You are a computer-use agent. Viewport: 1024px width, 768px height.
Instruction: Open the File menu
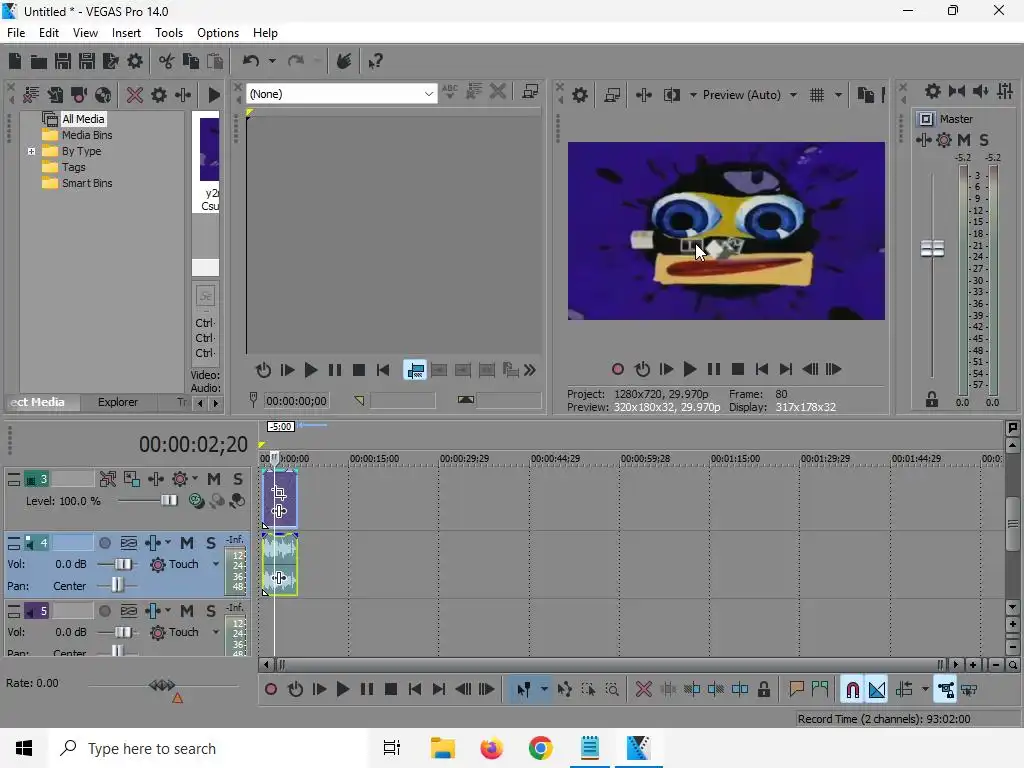(x=16, y=33)
